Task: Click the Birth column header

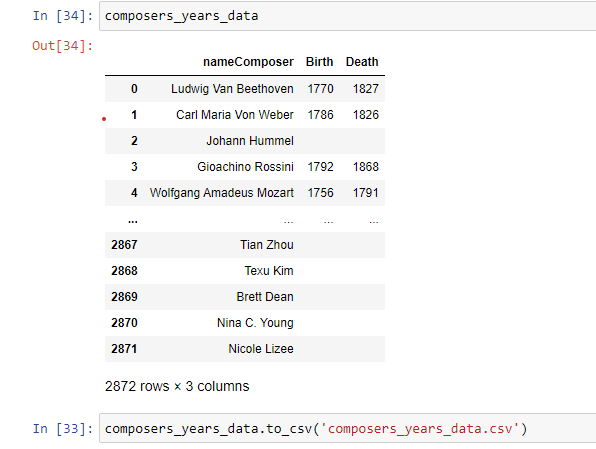Action: click(x=319, y=62)
